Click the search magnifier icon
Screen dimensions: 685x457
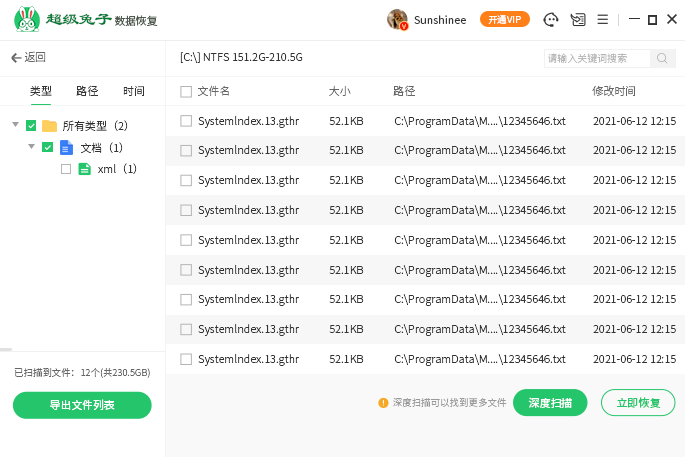(662, 59)
